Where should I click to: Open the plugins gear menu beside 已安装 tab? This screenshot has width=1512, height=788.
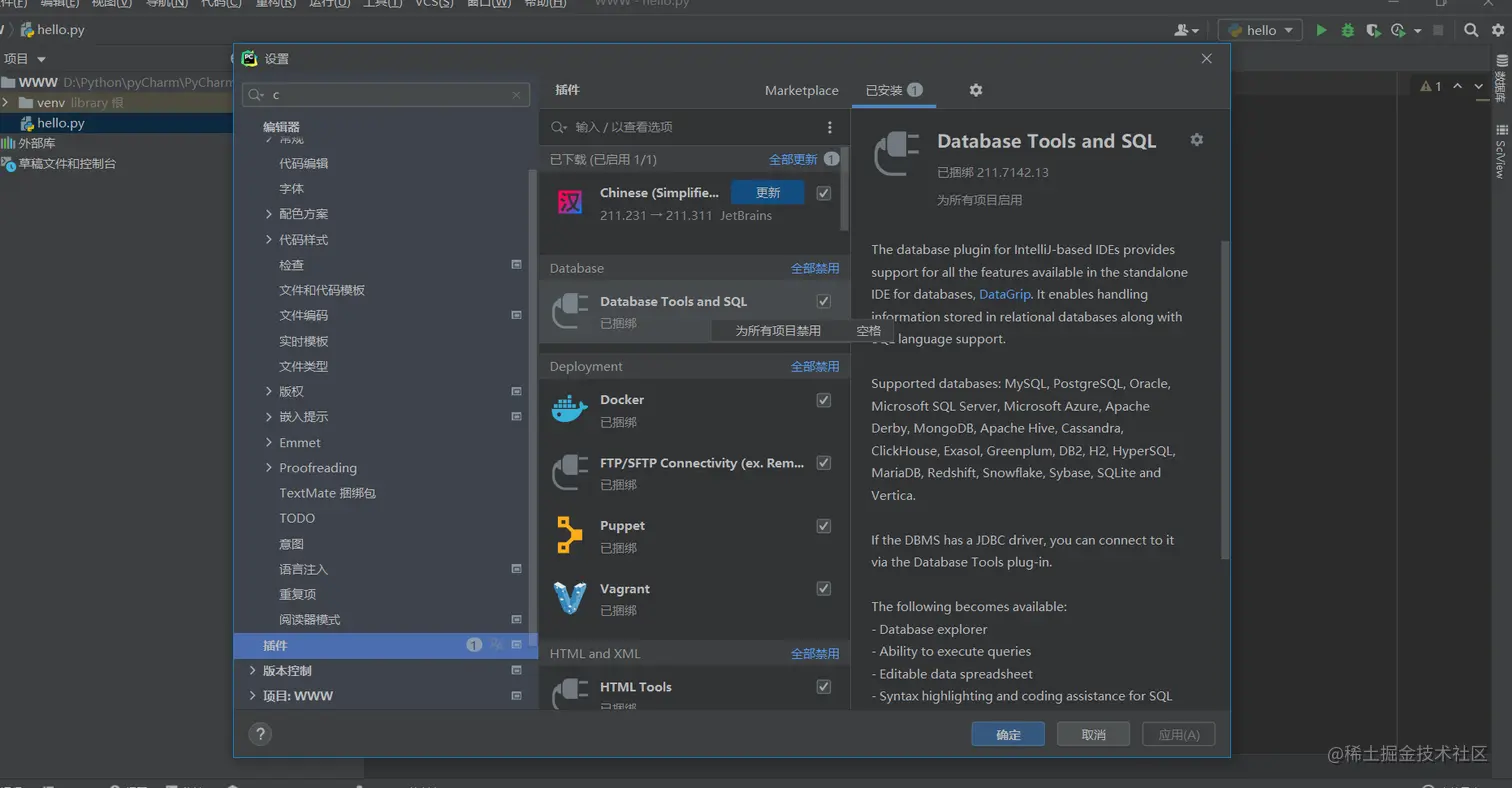pos(976,90)
